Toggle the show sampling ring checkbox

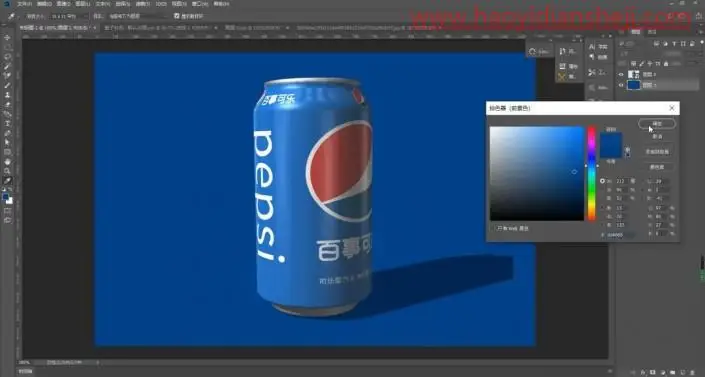(176, 16)
